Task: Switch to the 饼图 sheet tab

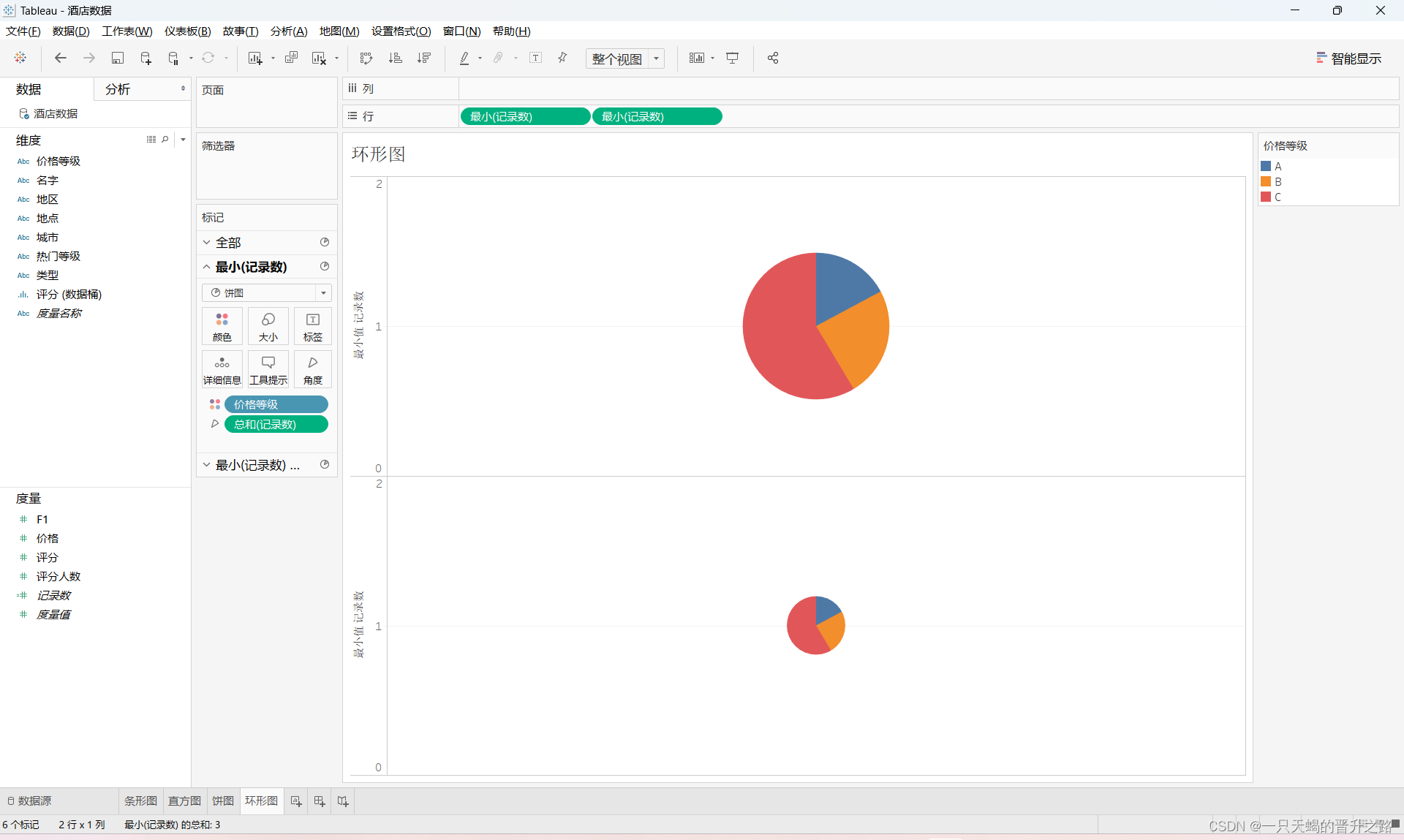Action: coord(223,801)
